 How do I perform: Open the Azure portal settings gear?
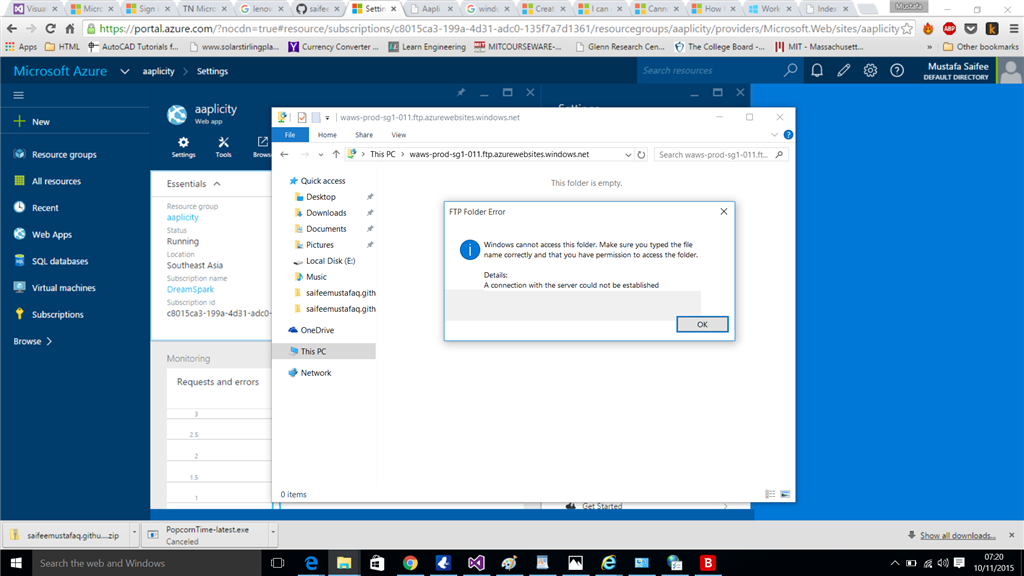(x=871, y=71)
